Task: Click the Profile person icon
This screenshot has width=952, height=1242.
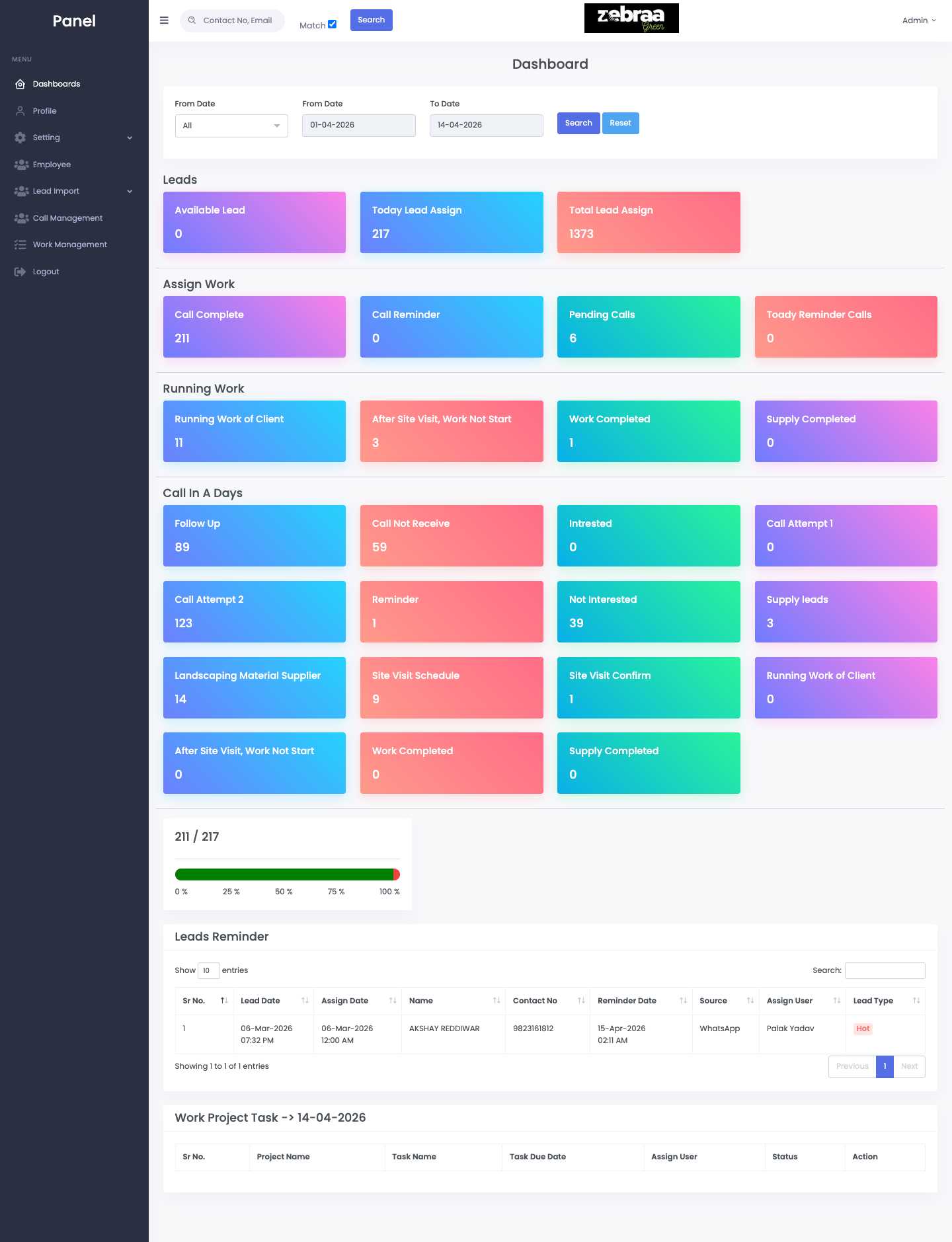Action: (x=20, y=111)
